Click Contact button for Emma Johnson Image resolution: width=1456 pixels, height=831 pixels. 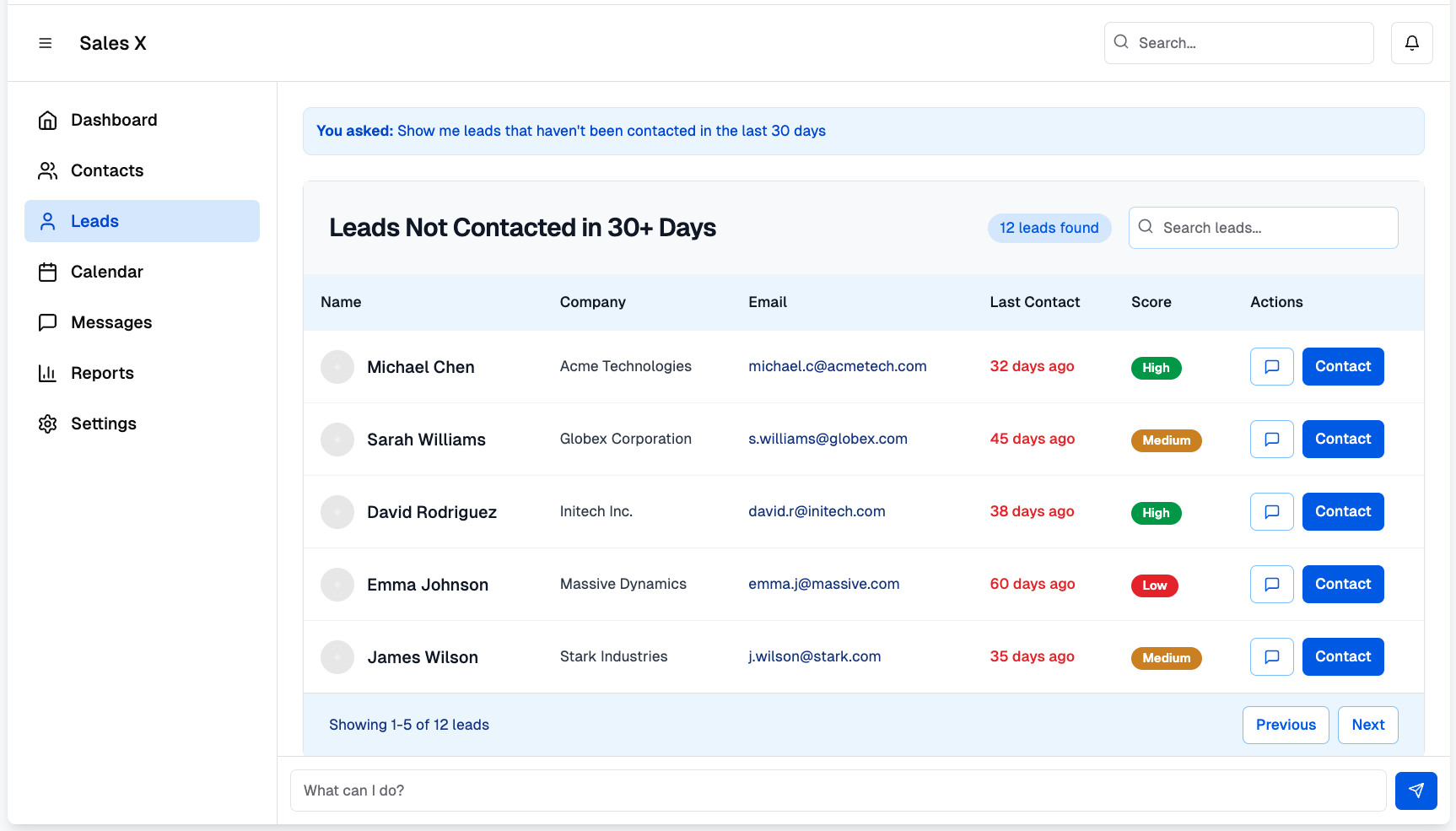(1343, 584)
